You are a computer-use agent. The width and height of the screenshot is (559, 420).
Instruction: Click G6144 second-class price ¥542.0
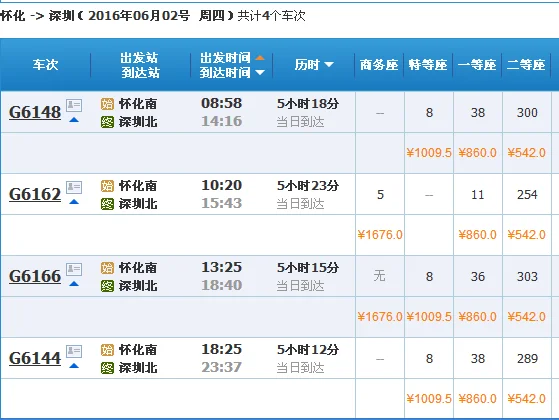click(527, 399)
